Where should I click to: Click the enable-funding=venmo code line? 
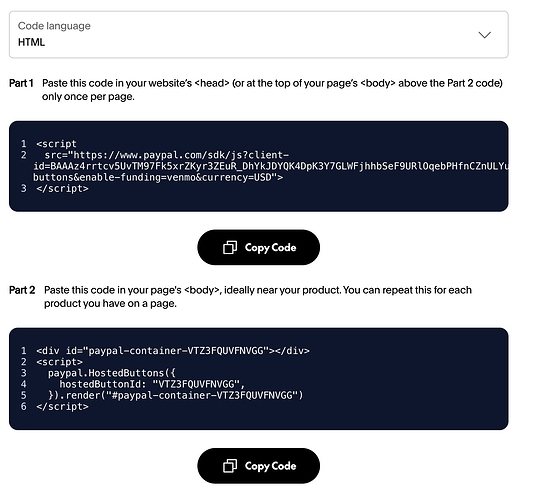158,177
